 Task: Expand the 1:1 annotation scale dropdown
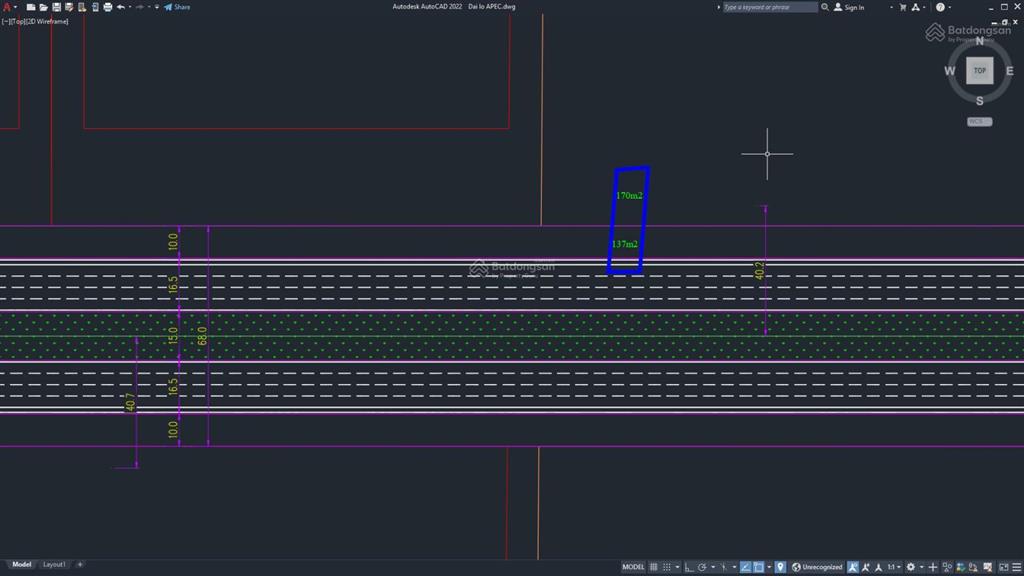[893, 567]
